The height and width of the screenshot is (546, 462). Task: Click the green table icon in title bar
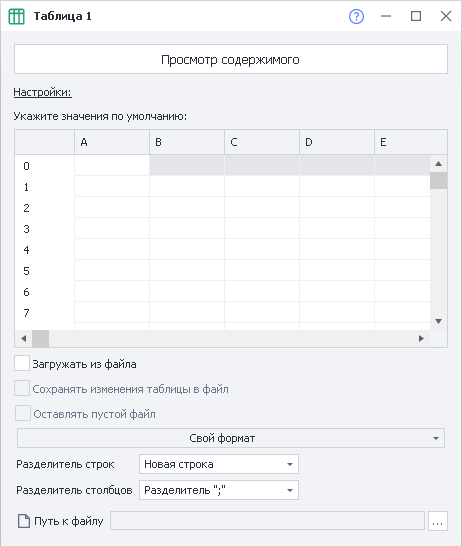tap(16, 16)
